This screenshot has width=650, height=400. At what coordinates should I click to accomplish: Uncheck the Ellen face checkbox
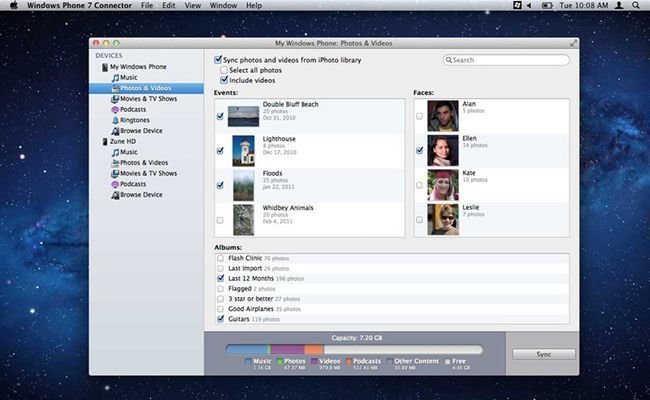[420, 150]
